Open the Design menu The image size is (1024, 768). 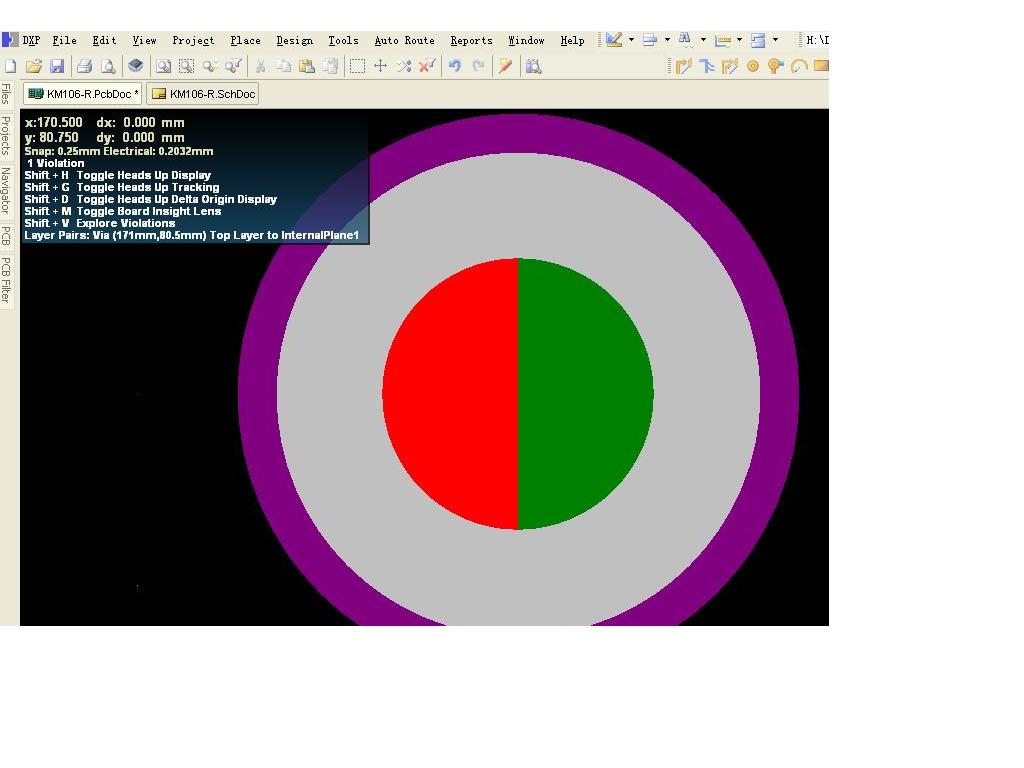[294, 40]
